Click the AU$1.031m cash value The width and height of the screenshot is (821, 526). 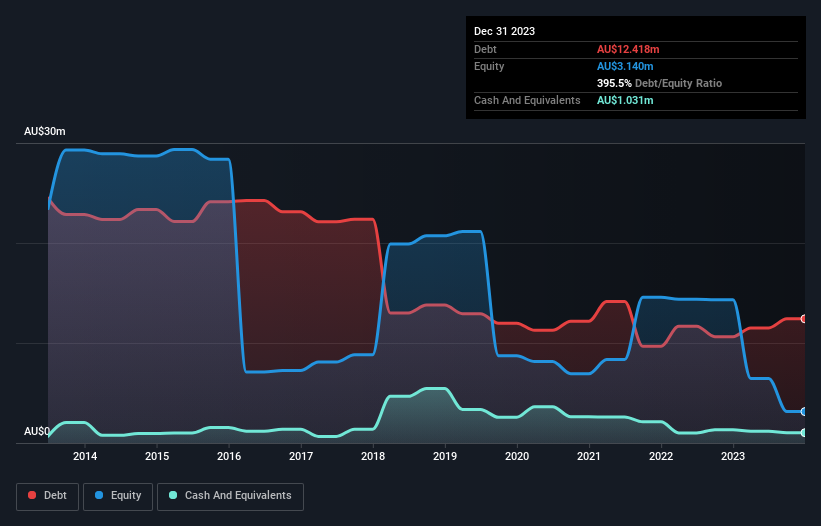pos(625,100)
